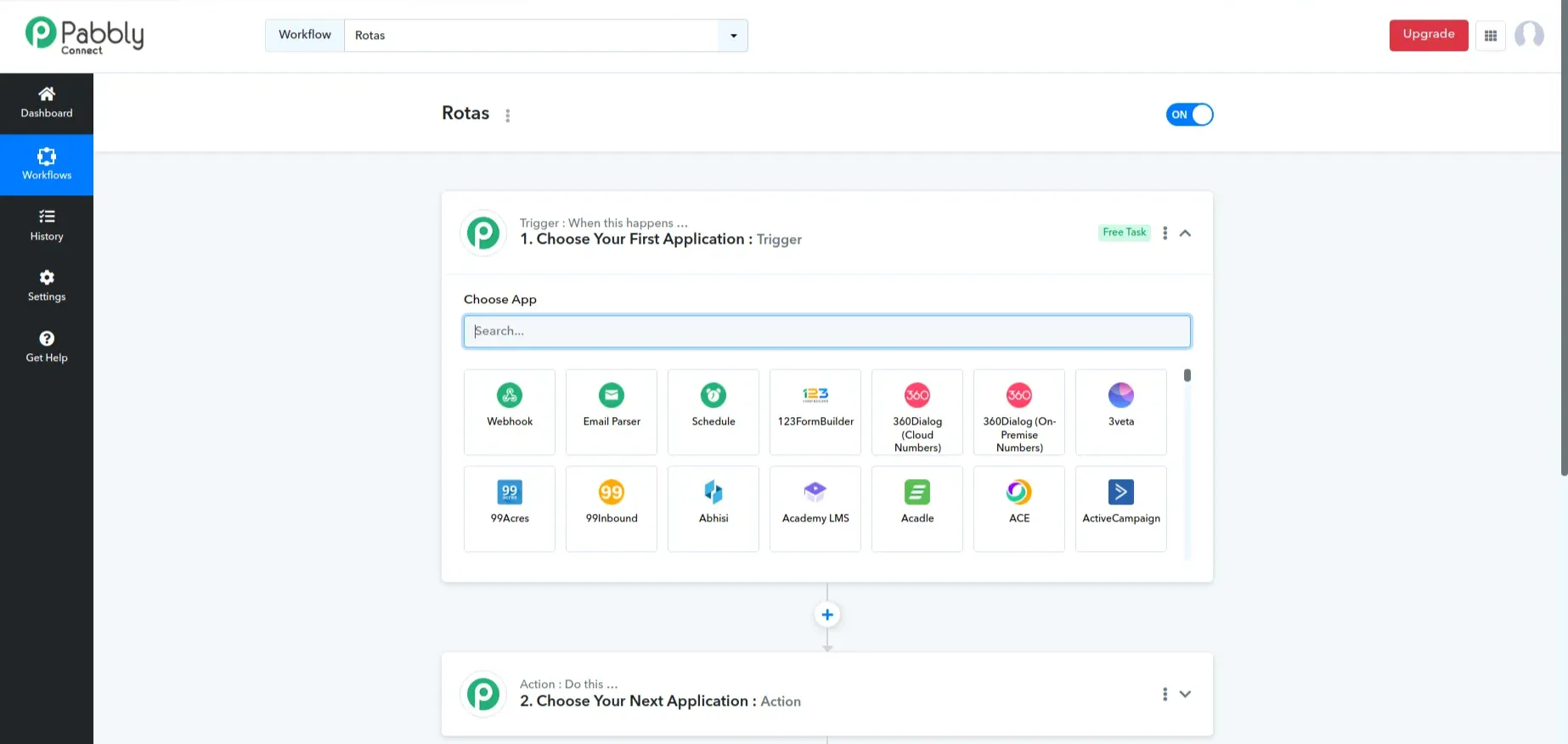Choose the Schedule app
This screenshot has width=1568, height=744.
[713, 412]
